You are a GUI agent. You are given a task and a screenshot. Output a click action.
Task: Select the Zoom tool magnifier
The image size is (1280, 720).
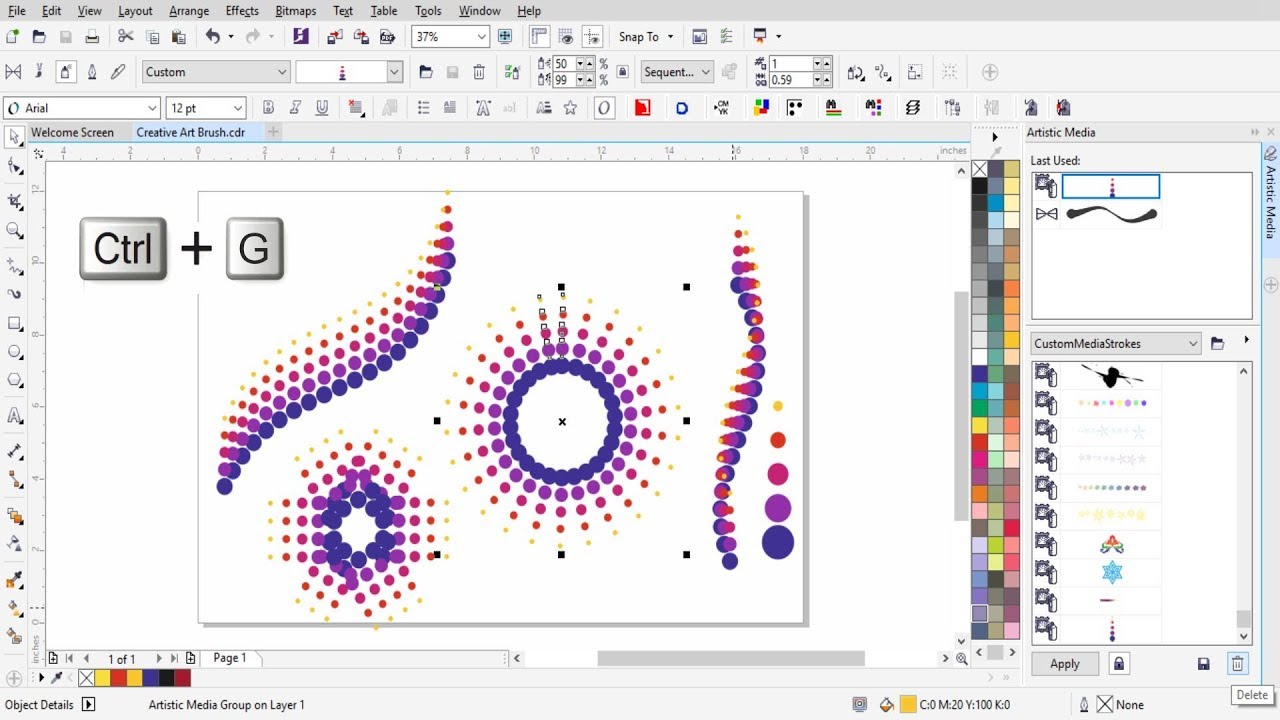point(15,231)
